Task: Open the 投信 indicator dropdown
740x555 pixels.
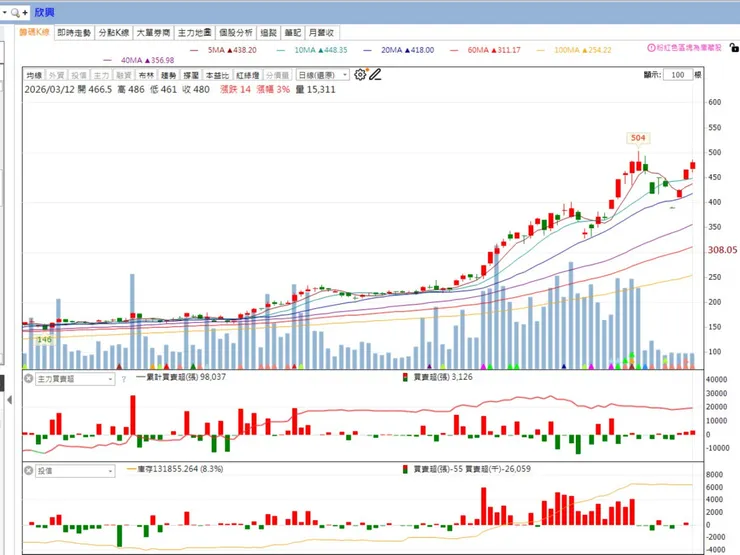Action: pyautogui.click(x=75, y=471)
